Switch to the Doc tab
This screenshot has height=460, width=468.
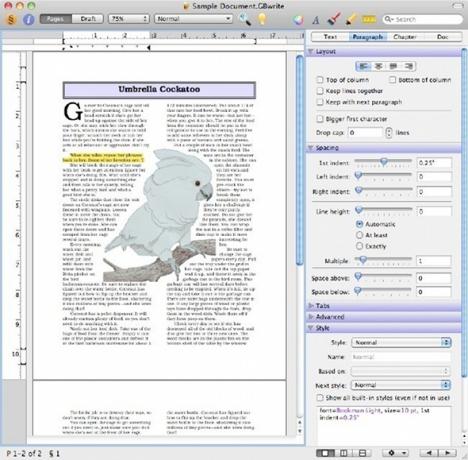point(442,37)
